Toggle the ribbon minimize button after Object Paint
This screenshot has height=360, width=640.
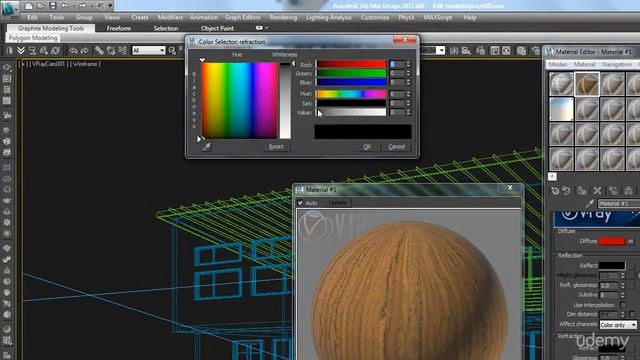coord(259,28)
